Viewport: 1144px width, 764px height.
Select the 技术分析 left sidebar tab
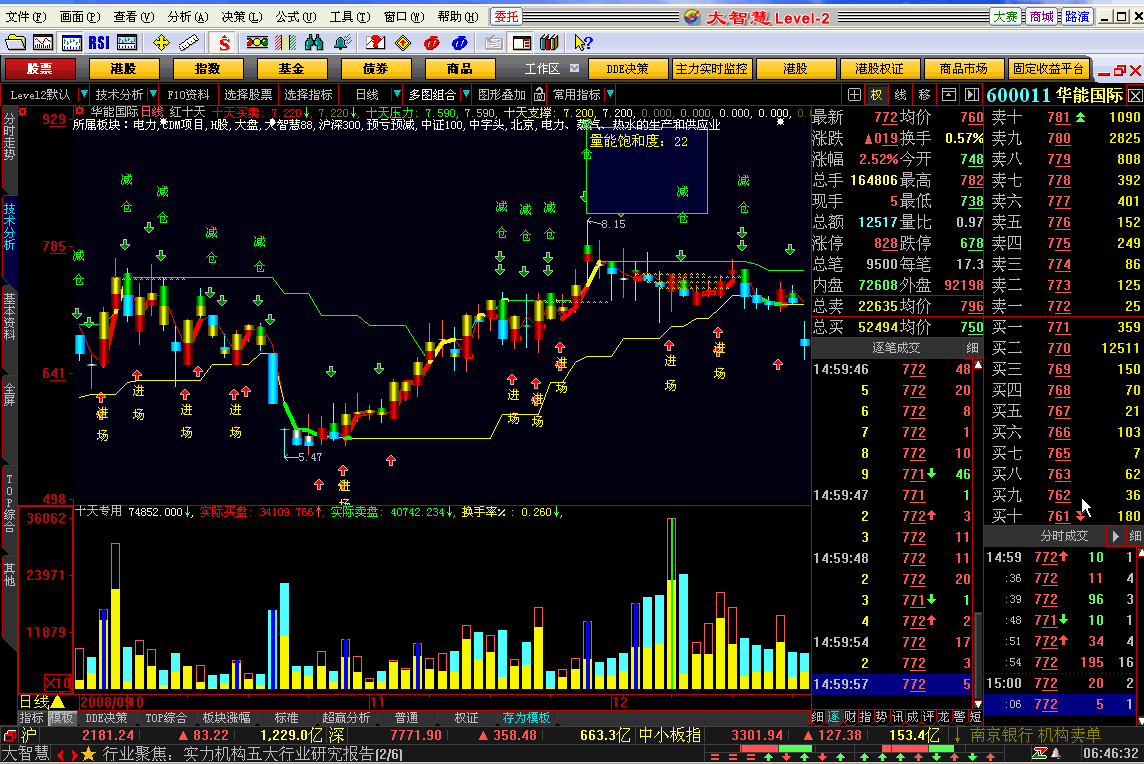coord(9,226)
